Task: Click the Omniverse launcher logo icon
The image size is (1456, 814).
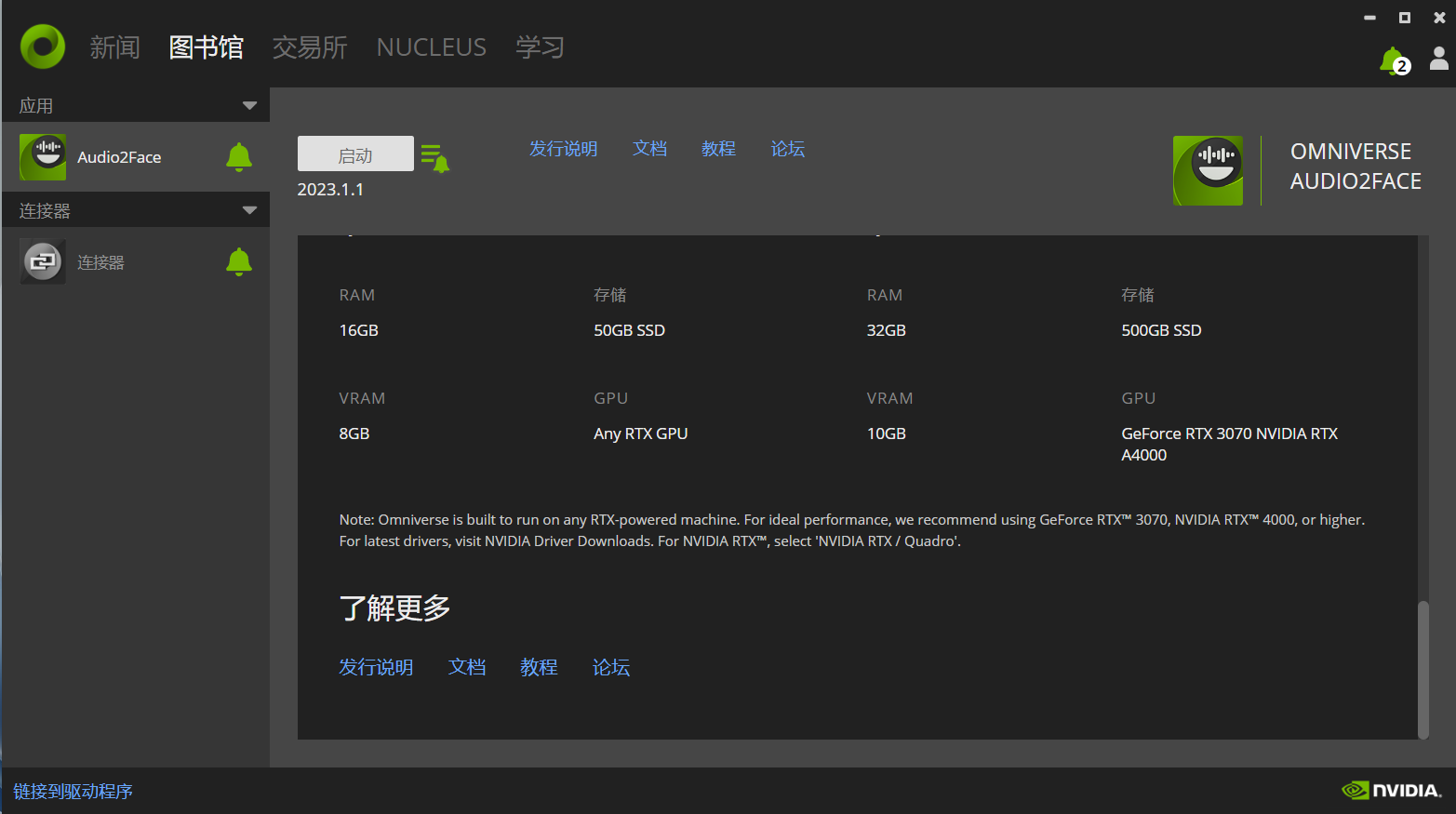Action: (x=43, y=47)
